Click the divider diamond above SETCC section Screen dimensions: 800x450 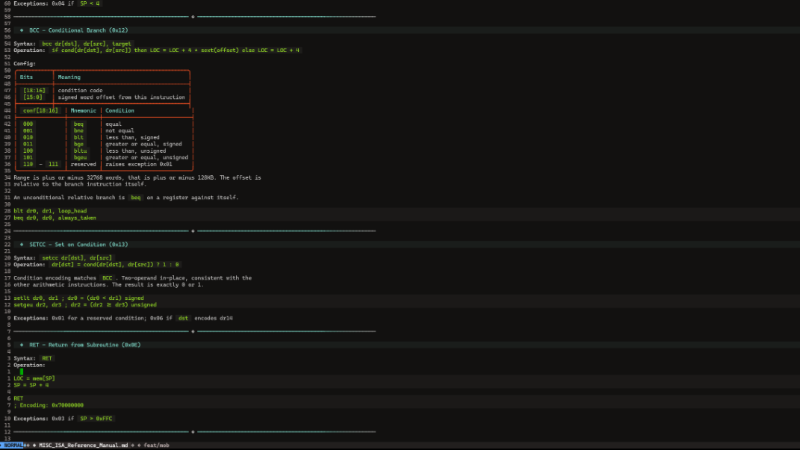click(193, 231)
